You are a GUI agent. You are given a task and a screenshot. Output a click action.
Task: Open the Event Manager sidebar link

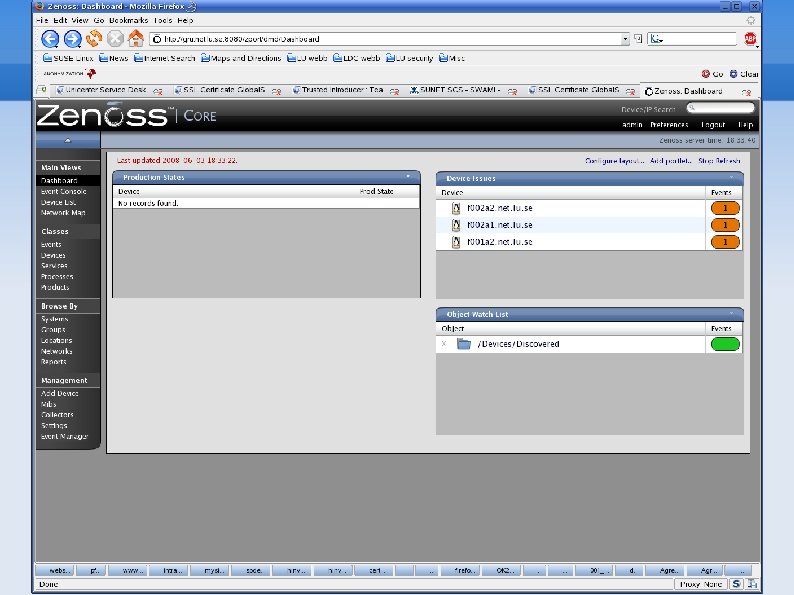(64, 436)
